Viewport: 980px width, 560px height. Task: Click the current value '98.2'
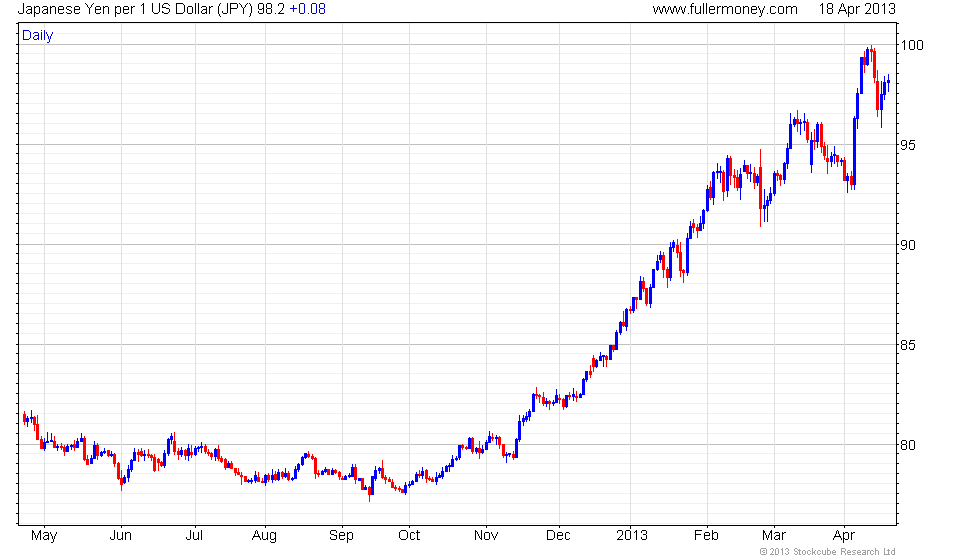pyautogui.click(x=271, y=9)
